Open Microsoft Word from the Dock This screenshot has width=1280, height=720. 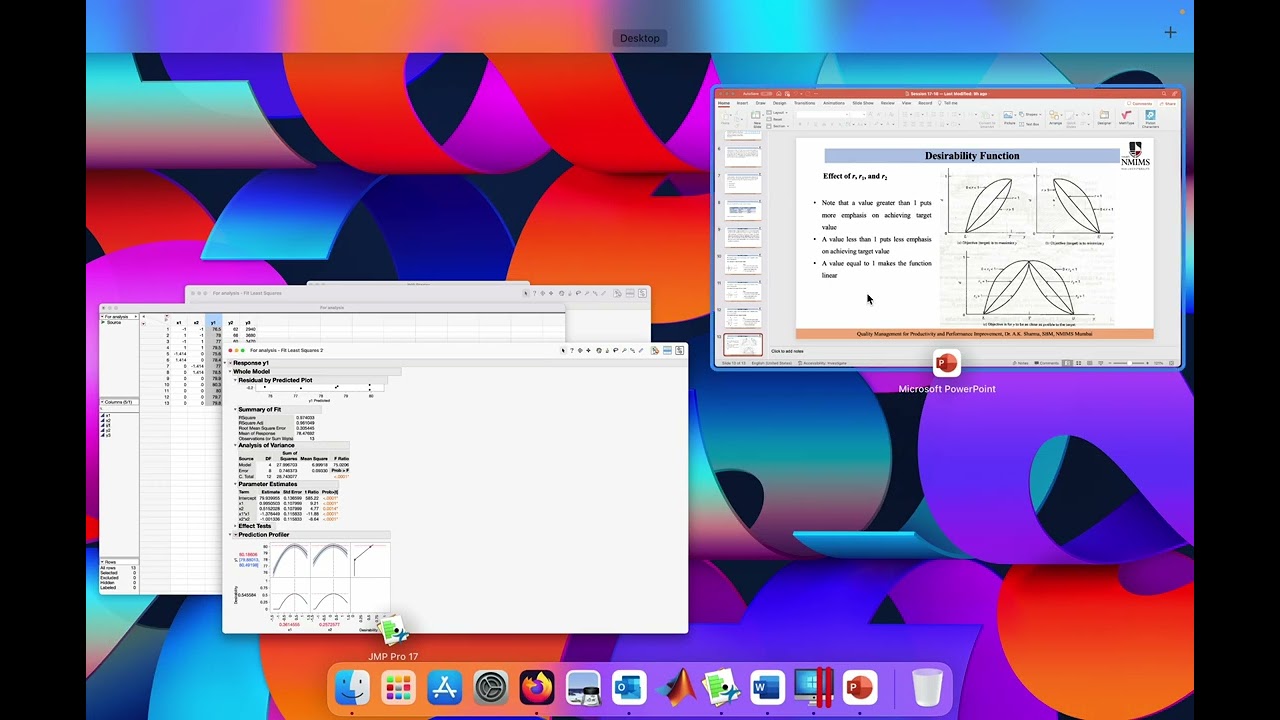coord(767,688)
